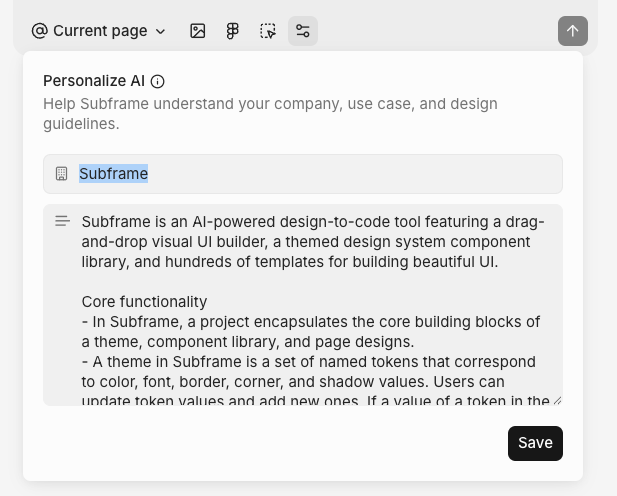Attach an image with the image icon
The height and width of the screenshot is (496, 617).
(198, 31)
